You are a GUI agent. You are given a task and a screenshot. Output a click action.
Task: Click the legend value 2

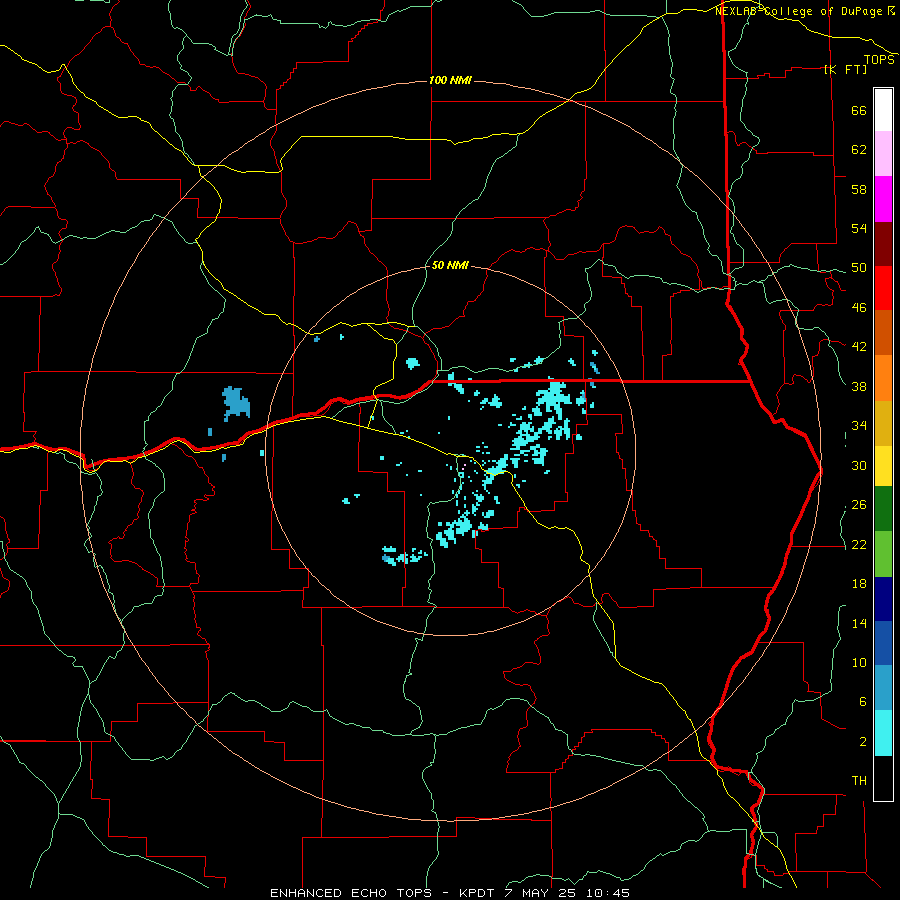click(x=862, y=742)
